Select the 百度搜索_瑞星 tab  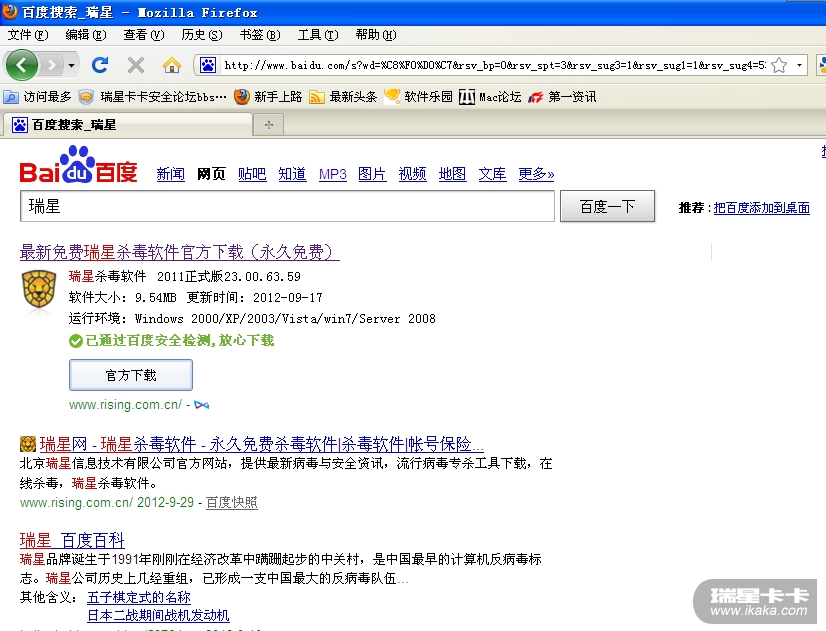[126, 125]
